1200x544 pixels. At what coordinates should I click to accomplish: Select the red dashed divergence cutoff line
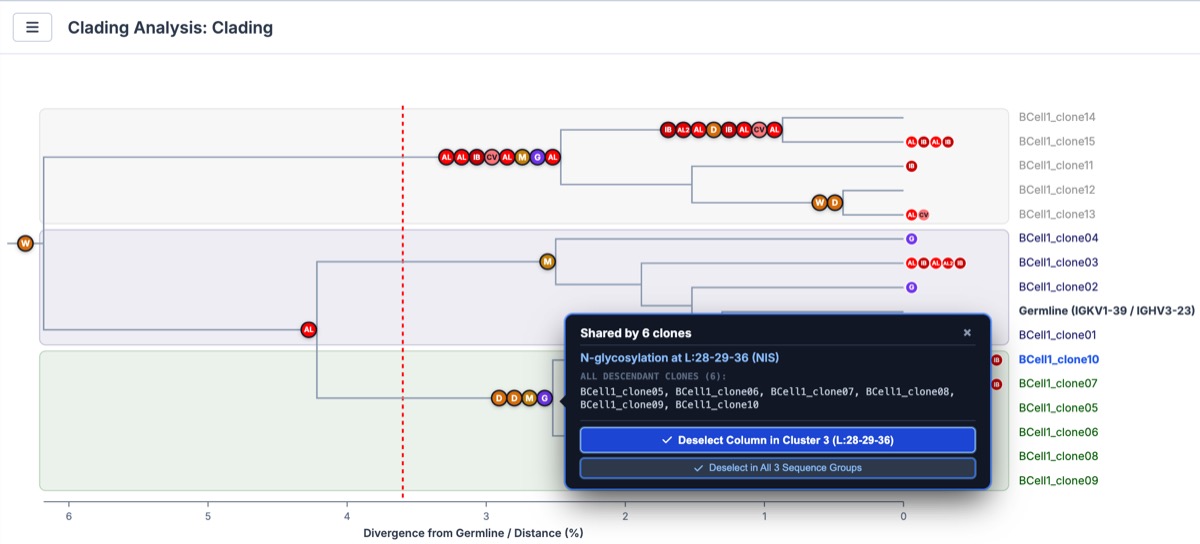pos(402,300)
